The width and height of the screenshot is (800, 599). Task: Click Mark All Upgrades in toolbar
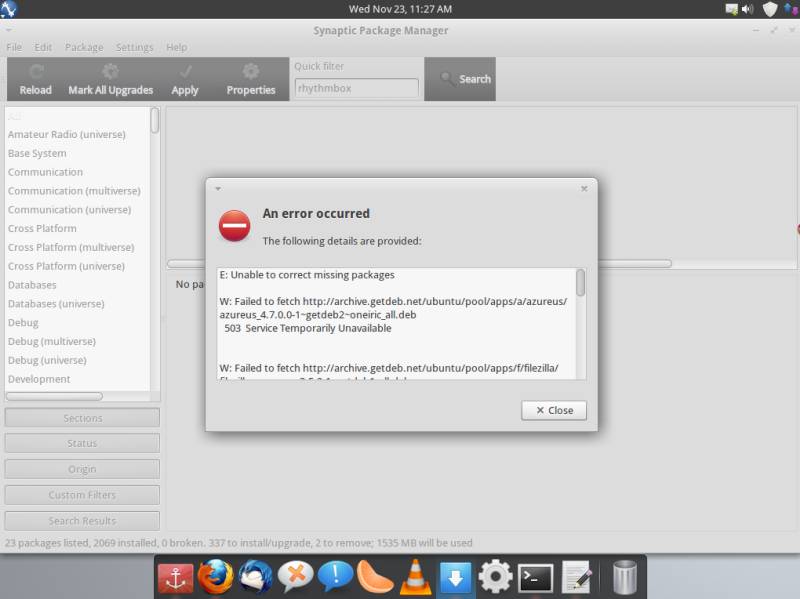click(111, 80)
